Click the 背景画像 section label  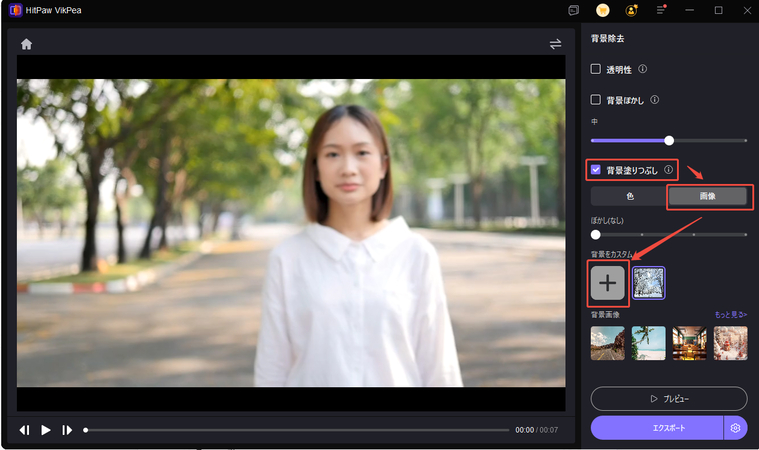tap(605, 315)
